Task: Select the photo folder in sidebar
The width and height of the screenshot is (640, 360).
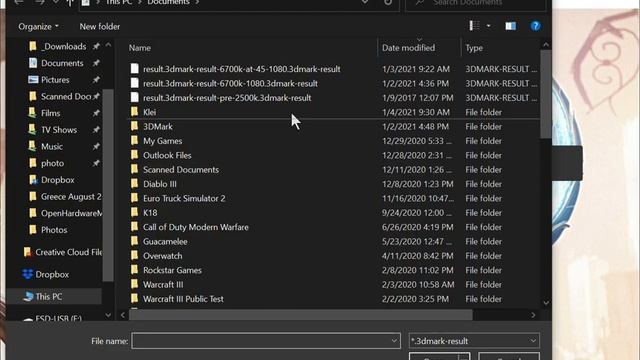Action: [x=52, y=163]
